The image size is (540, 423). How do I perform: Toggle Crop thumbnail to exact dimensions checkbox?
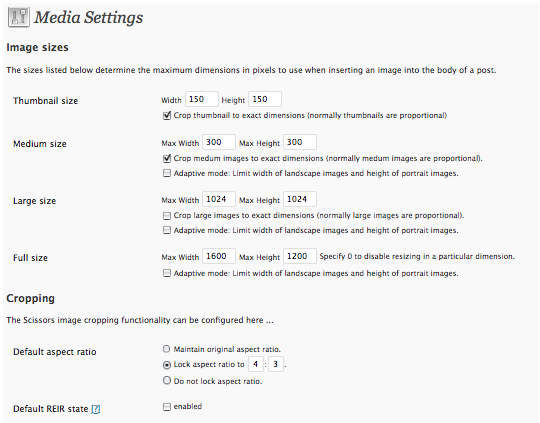167,115
